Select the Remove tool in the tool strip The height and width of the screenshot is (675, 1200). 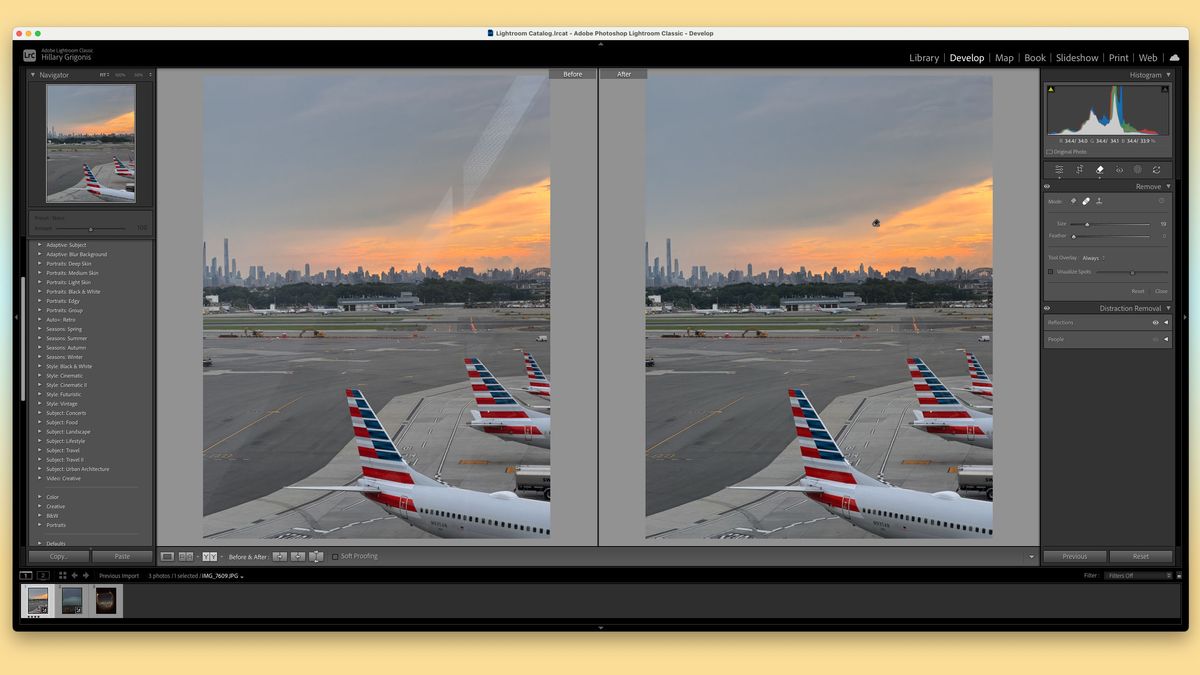point(1100,169)
